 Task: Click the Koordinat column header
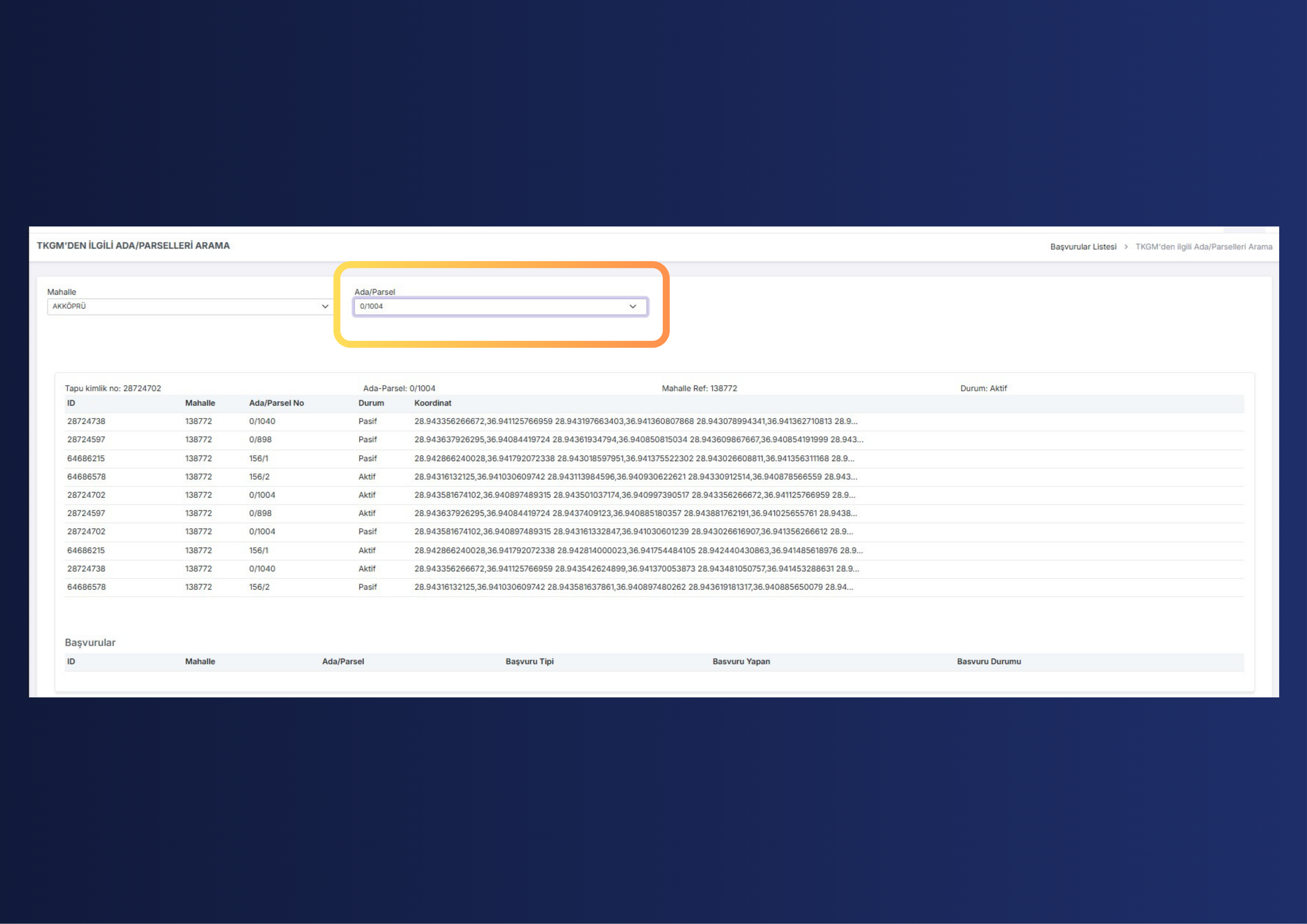(433, 403)
